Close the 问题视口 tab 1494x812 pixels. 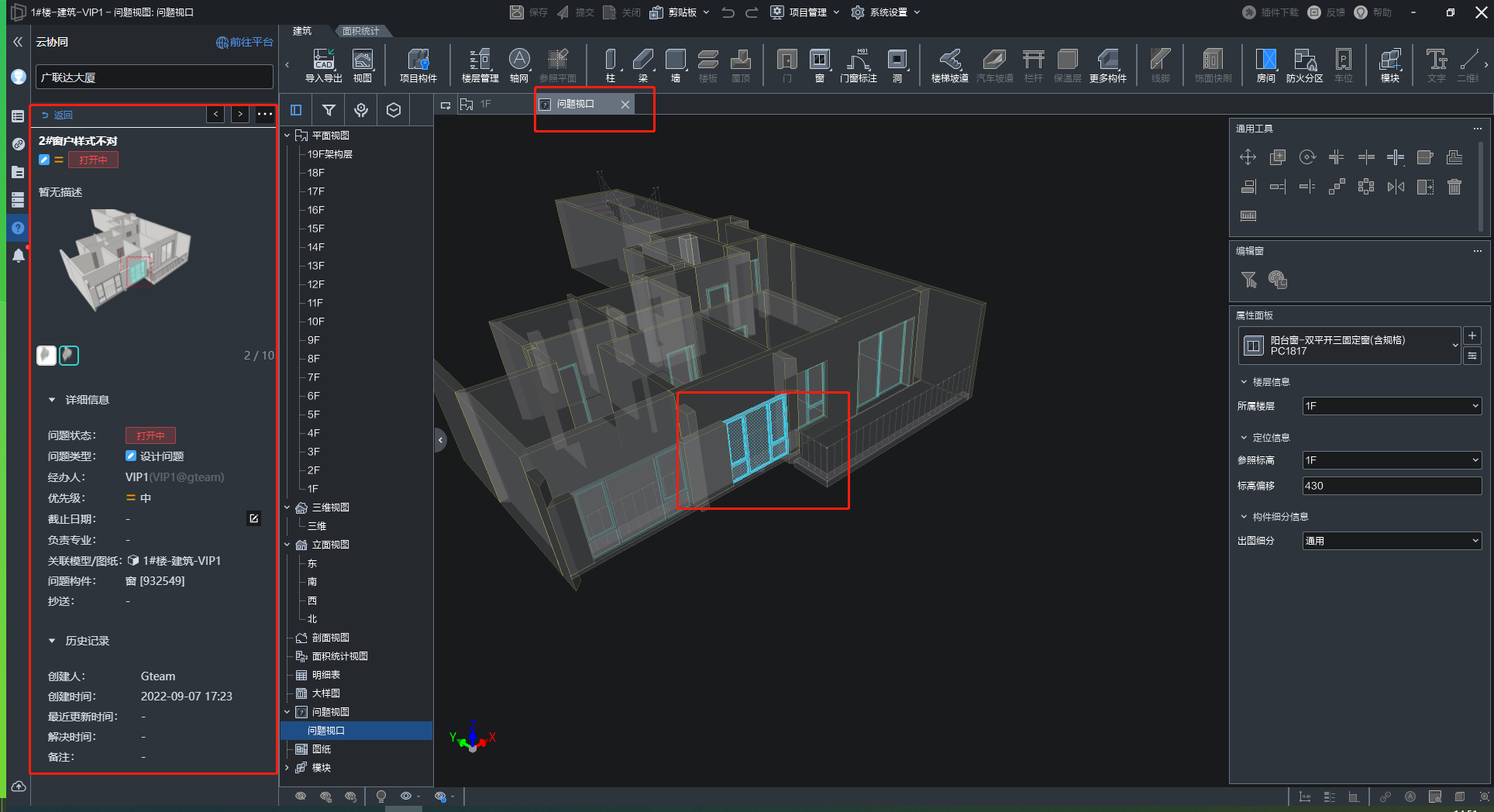tap(625, 104)
